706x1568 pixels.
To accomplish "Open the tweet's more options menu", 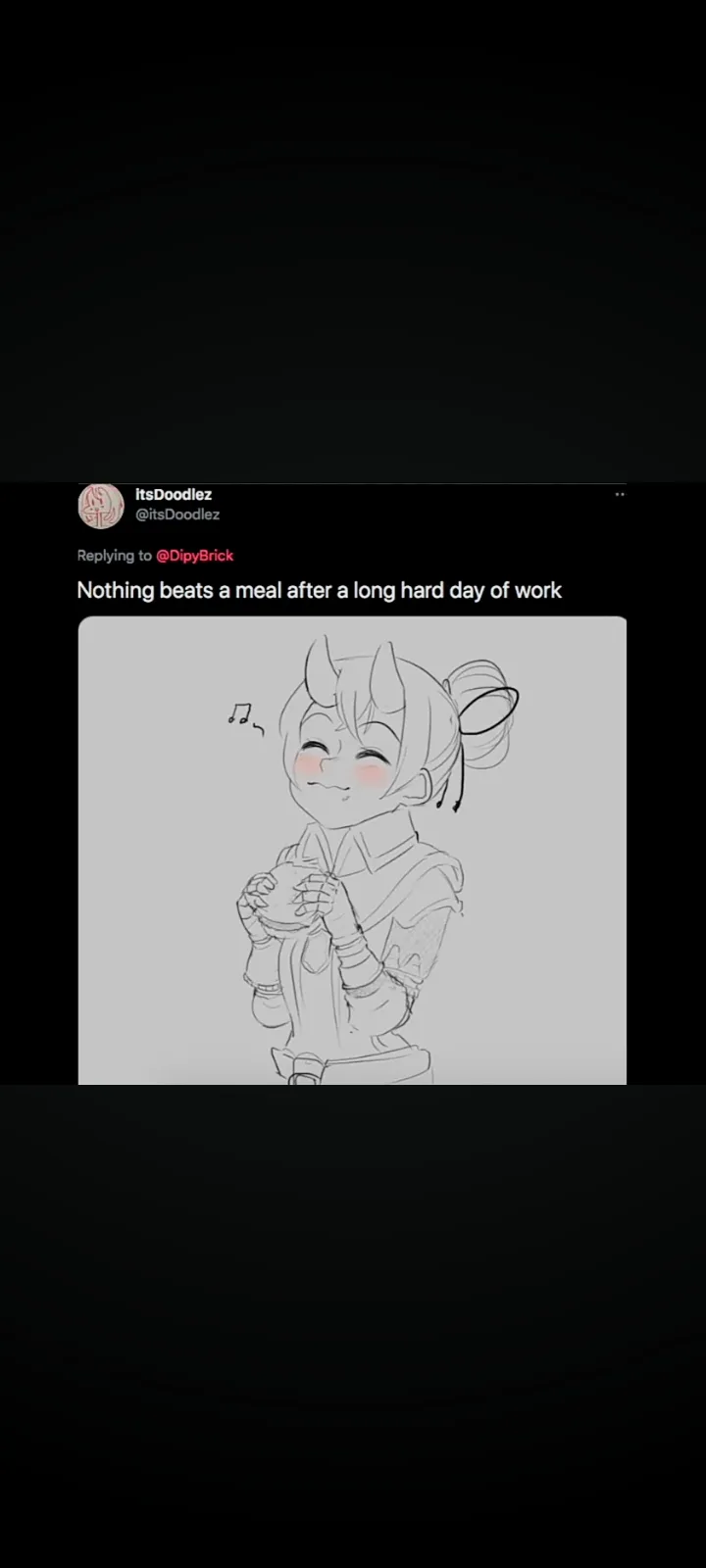I will tap(620, 495).
